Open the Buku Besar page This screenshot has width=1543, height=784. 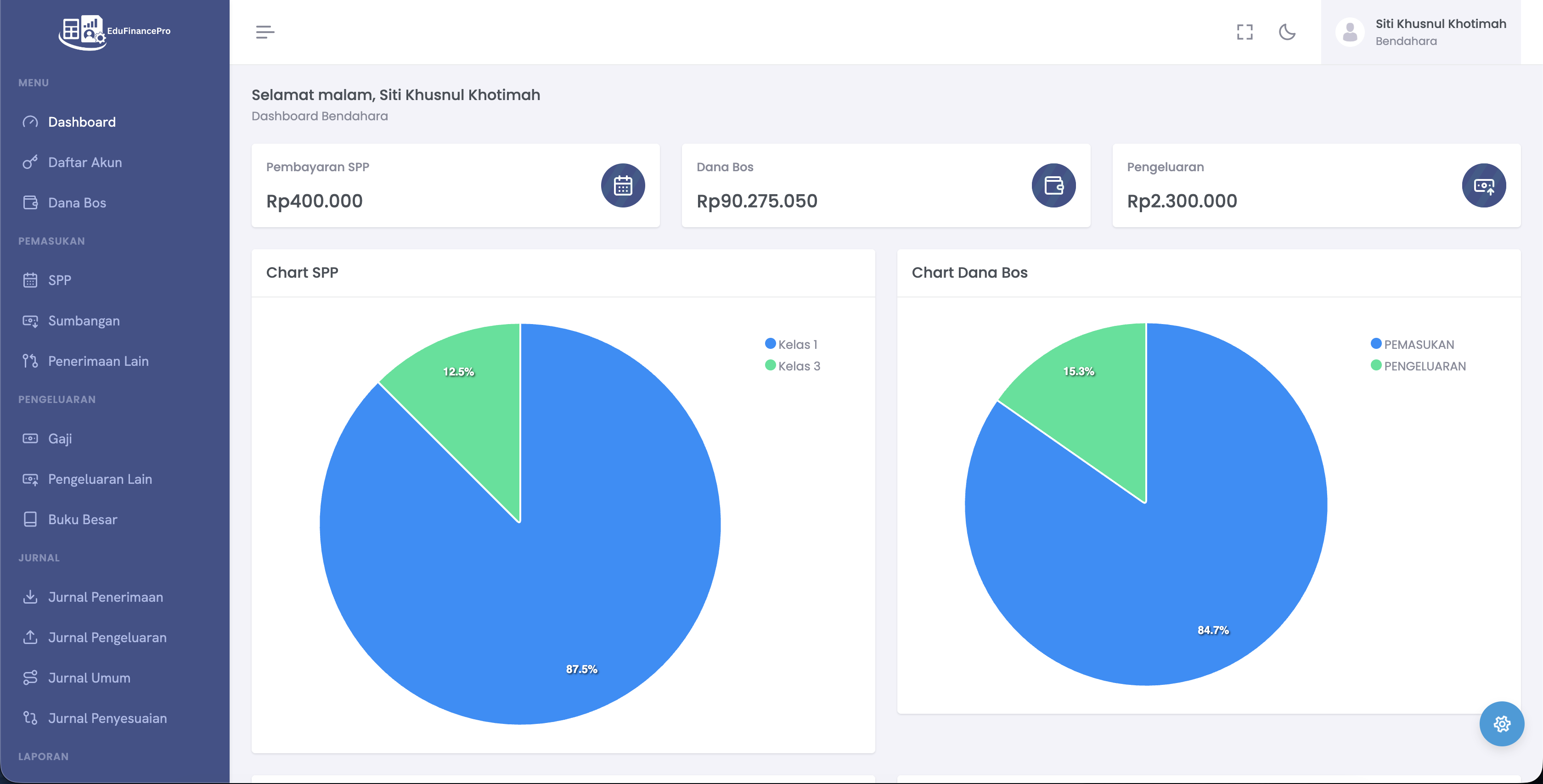point(83,519)
